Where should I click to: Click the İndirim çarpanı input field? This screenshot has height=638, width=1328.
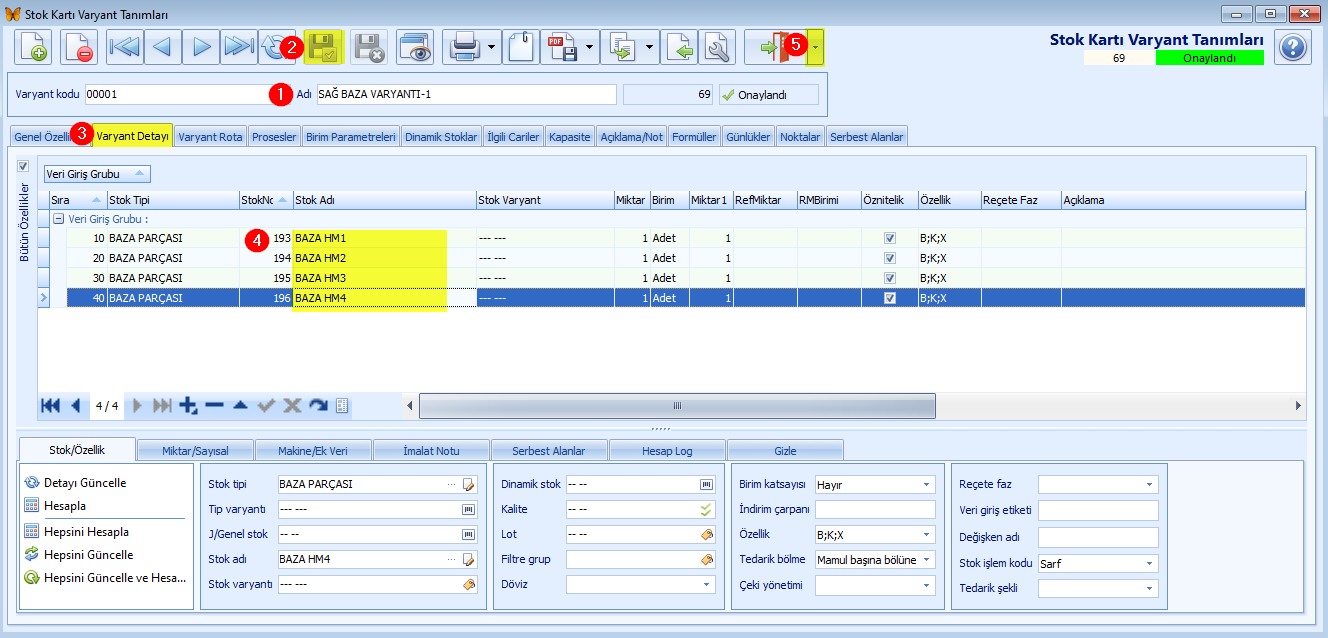coord(875,510)
